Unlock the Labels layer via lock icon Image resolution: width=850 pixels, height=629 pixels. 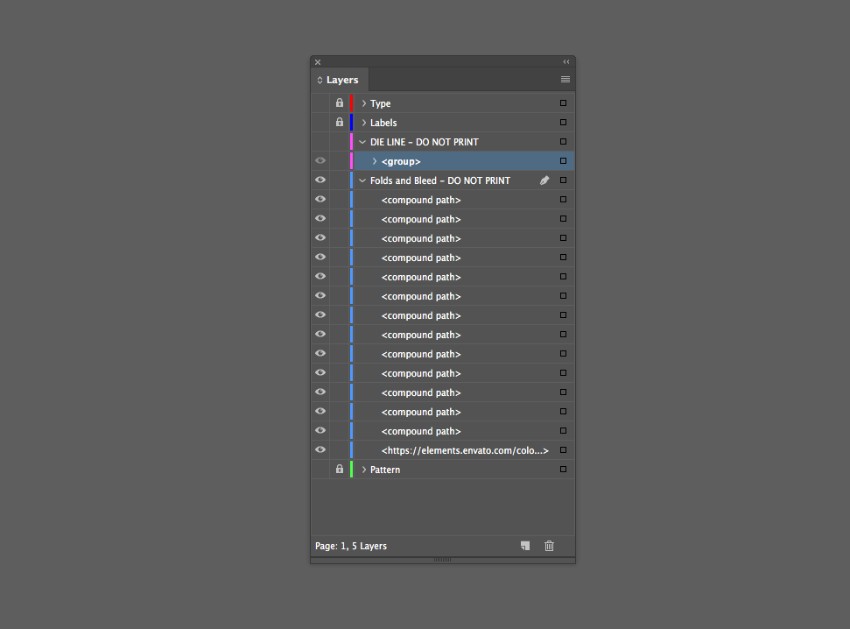tap(339, 122)
